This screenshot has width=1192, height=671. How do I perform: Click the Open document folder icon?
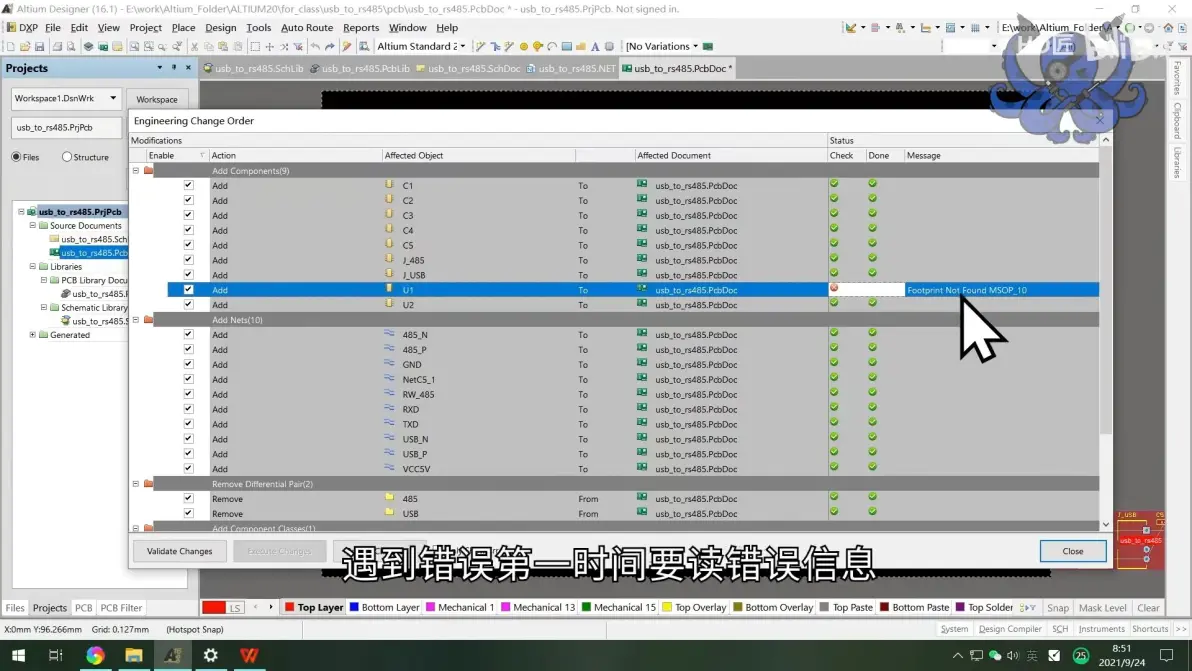[25, 46]
